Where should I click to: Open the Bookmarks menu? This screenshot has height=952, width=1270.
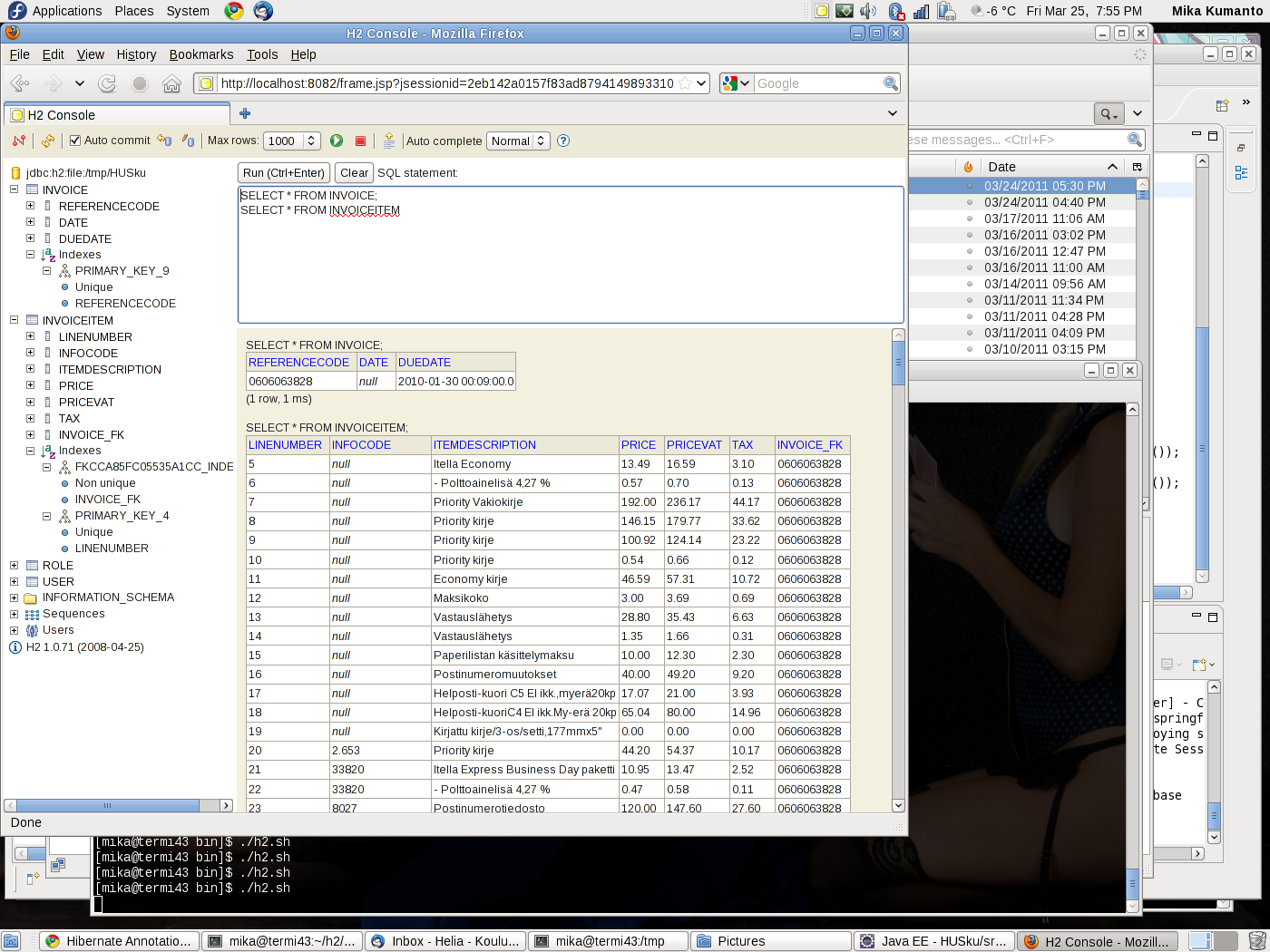coord(200,54)
